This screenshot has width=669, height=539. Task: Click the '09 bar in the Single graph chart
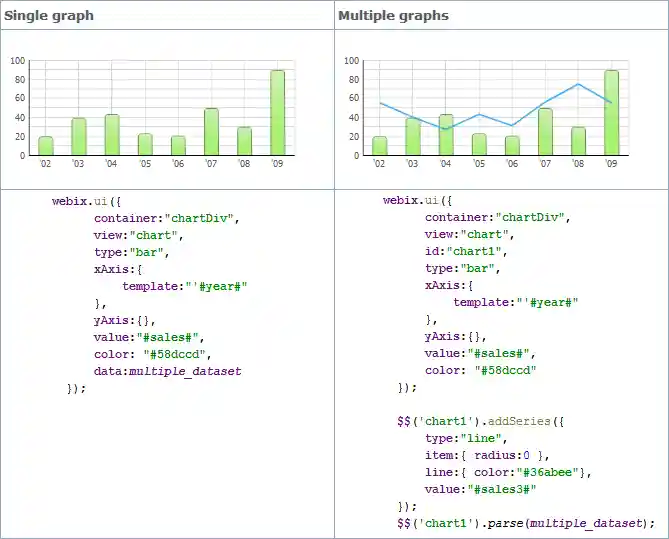pyautogui.click(x=277, y=113)
